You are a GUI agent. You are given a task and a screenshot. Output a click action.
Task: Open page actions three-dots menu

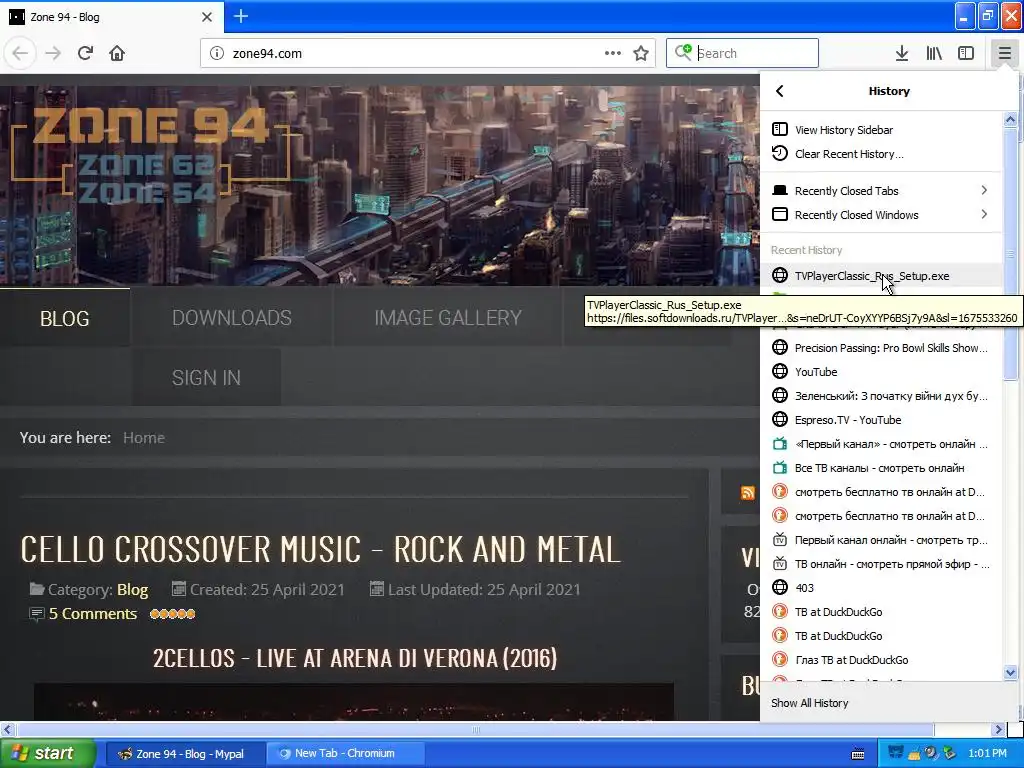point(613,53)
